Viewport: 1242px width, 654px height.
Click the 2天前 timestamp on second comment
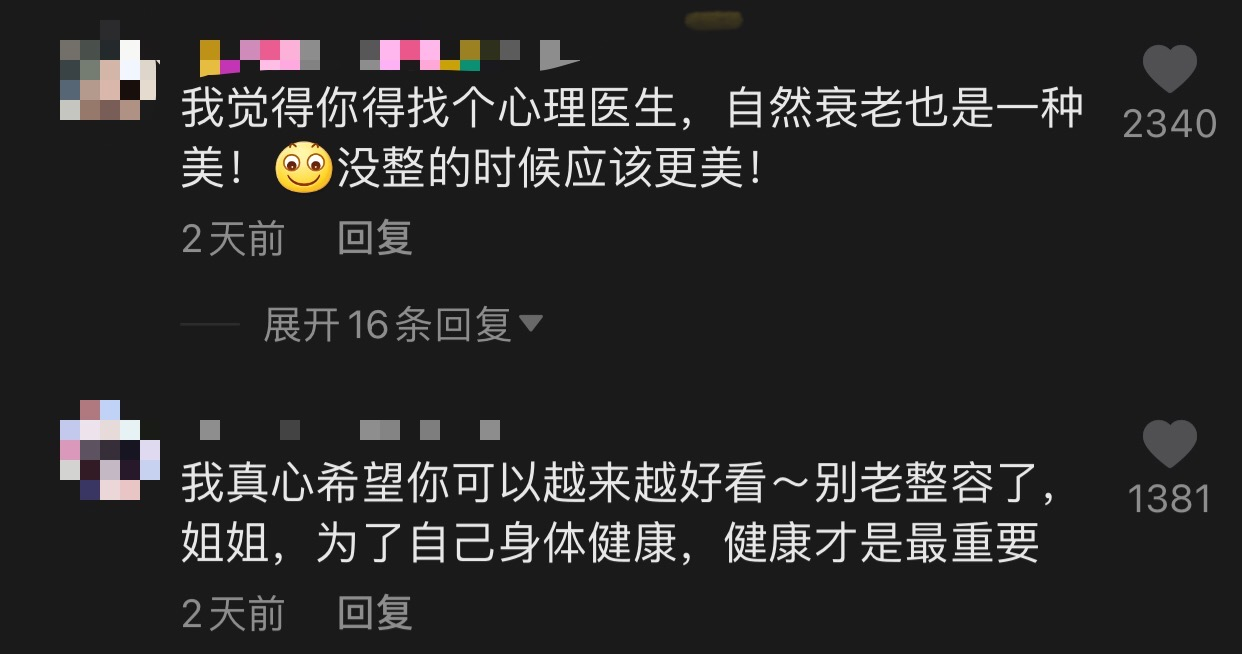[x=233, y=613]
